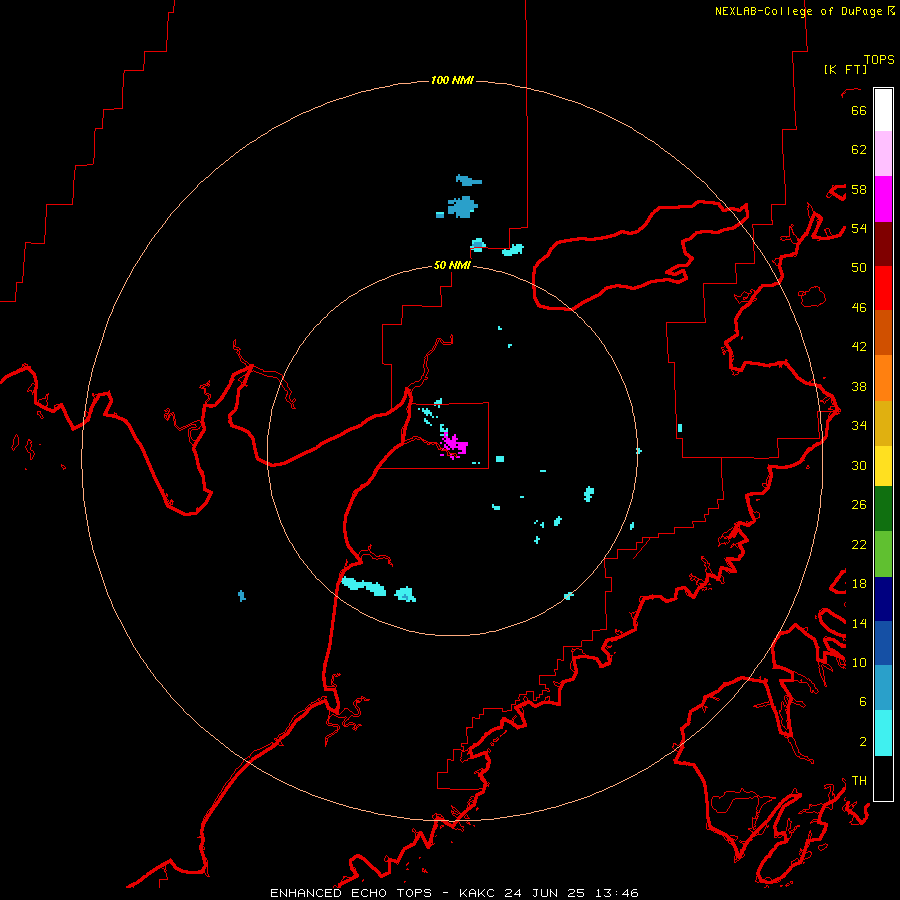Click the "34" scale label
Screen dimensions: 900x900
859,426
